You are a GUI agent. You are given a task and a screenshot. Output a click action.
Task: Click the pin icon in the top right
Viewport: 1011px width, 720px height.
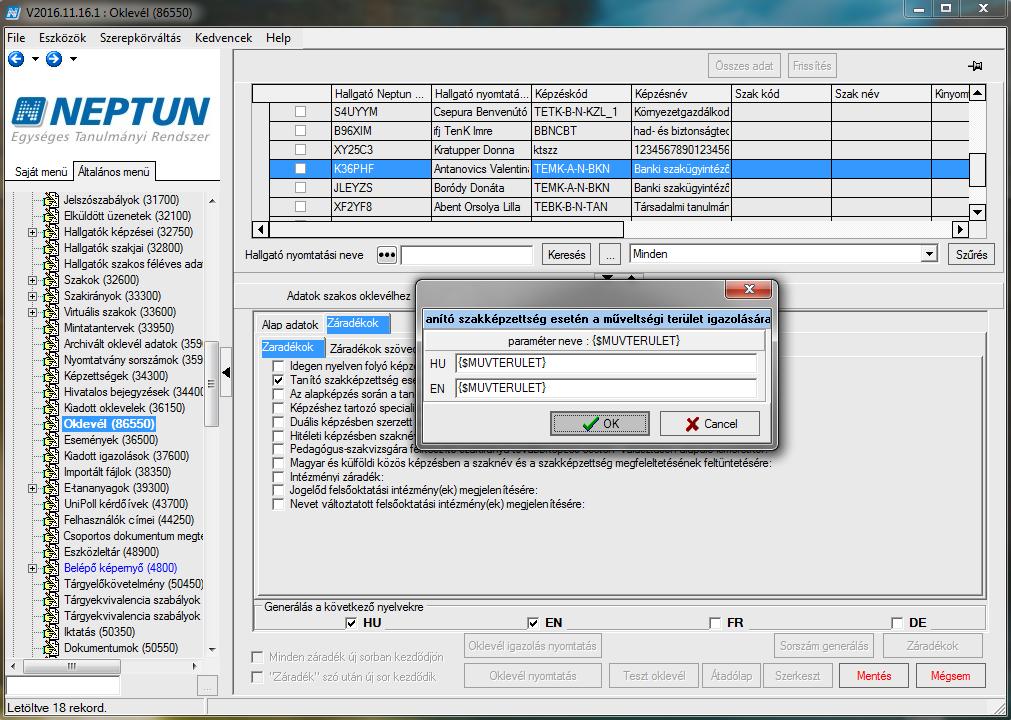[x=974, y=66]
